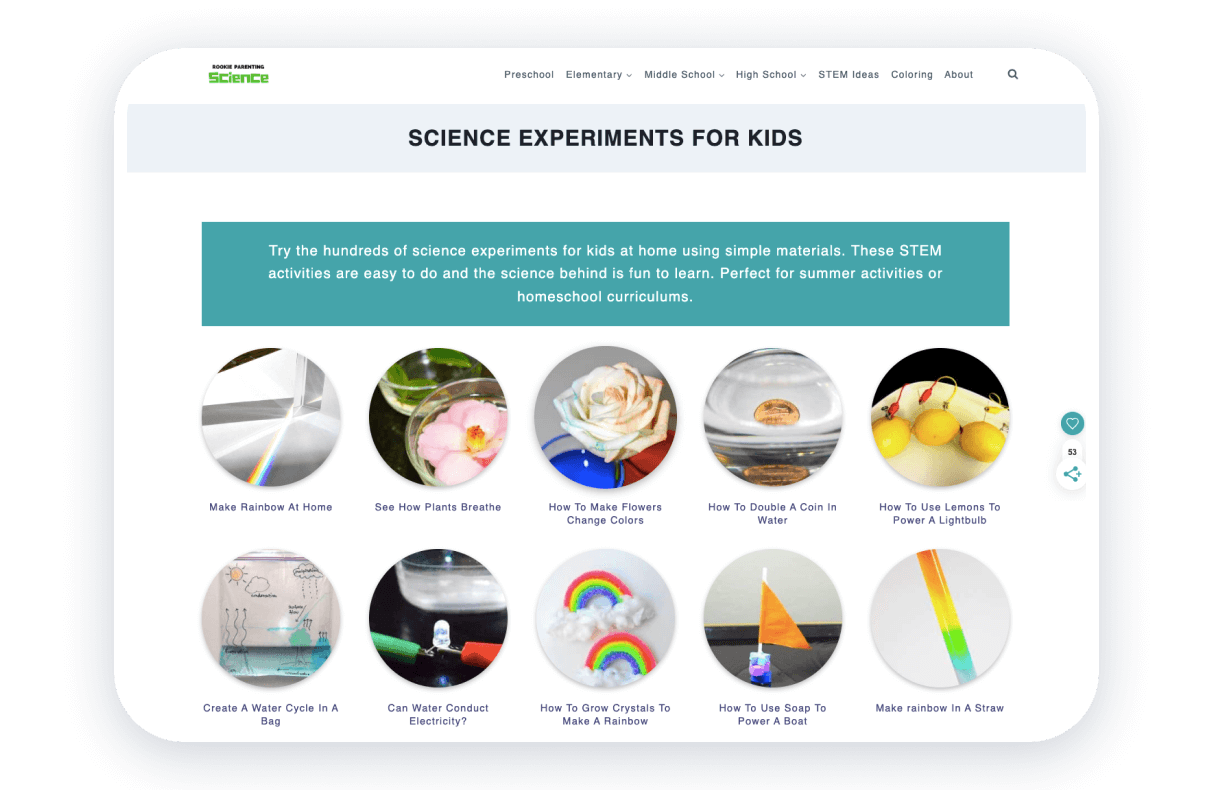This screenshot has height=790, width=1213.
Task: Click the lemons powering a lightbulb image
Action: (939, 417)
